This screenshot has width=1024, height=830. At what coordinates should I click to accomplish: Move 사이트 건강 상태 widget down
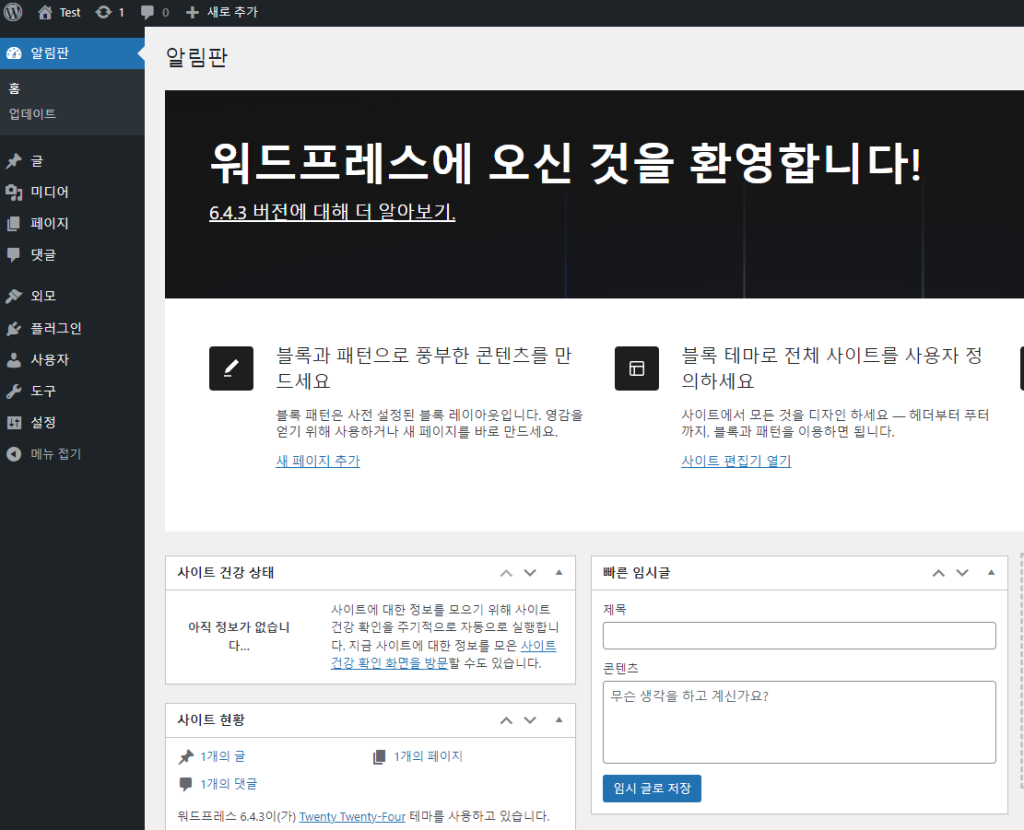click(530, 573)
